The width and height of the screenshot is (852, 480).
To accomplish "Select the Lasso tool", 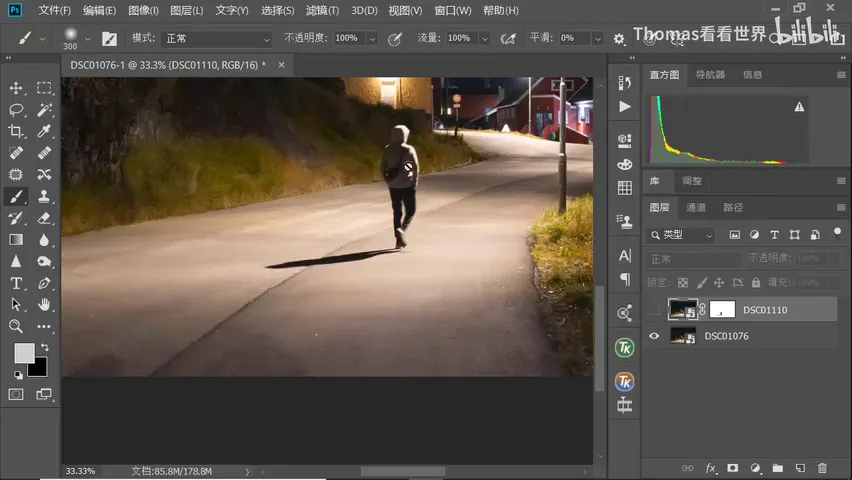I will (16, 109).
